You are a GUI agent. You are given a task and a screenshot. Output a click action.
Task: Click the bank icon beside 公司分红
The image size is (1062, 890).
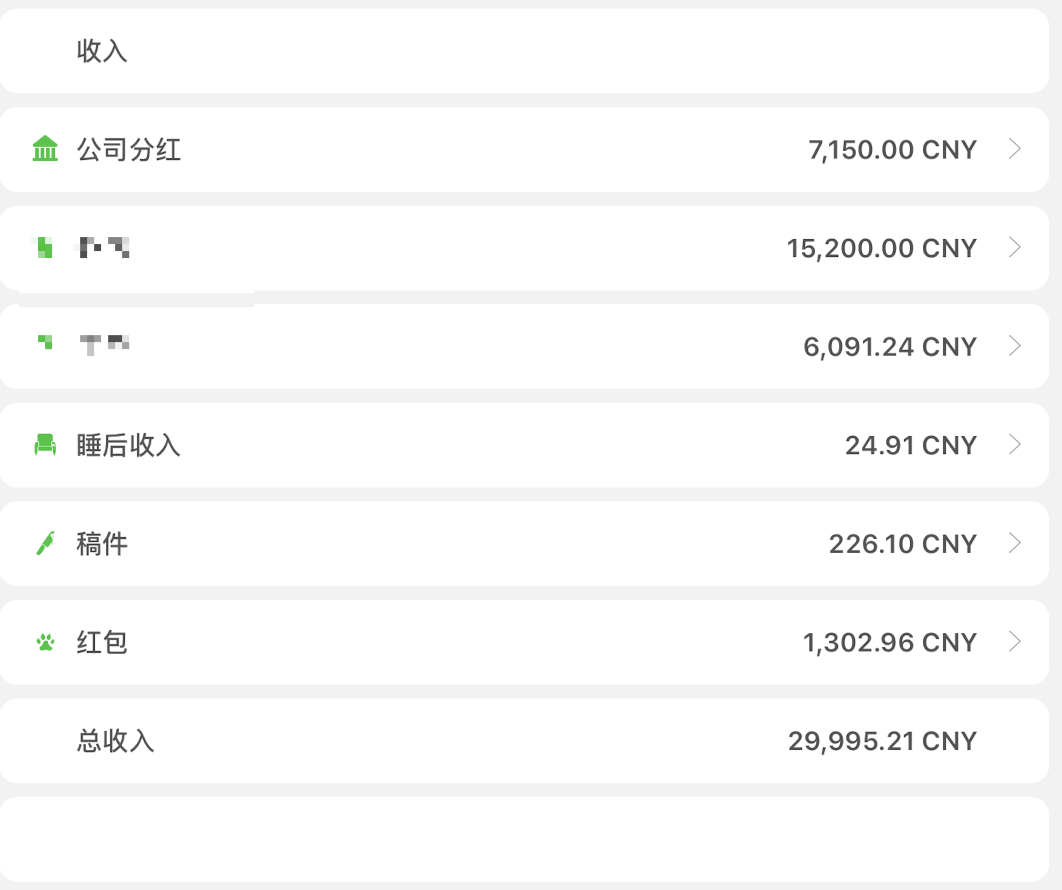point(45,150)
